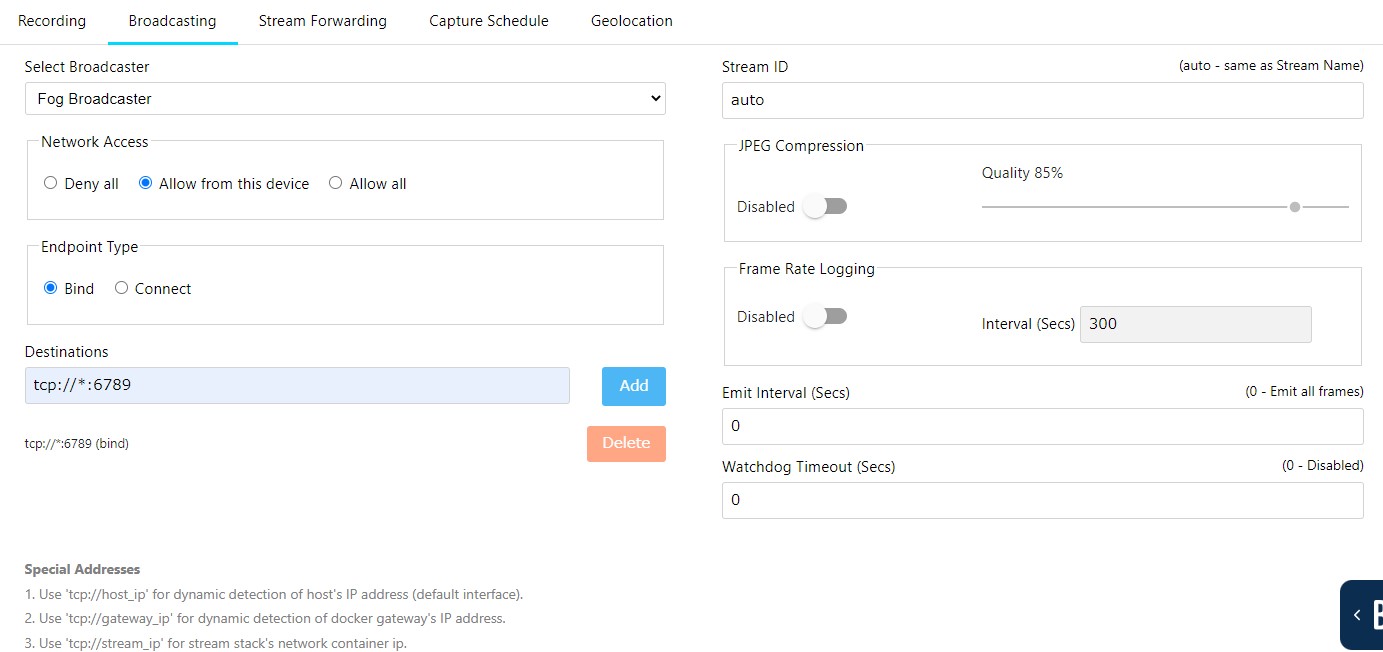
Task: Choose the Allow all network access option
Action: tap(336, 184)
